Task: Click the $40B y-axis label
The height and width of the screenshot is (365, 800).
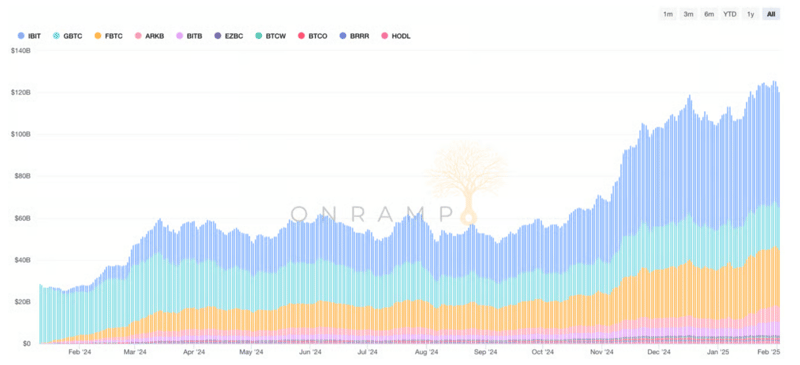Action: [21, 260]
